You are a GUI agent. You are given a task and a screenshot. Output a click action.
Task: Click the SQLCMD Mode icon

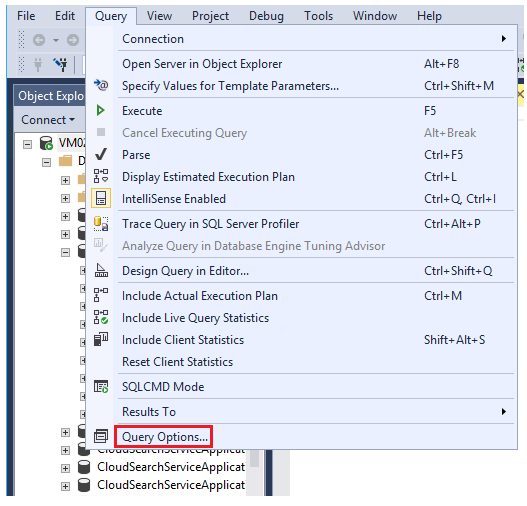[x=101, y=386]
